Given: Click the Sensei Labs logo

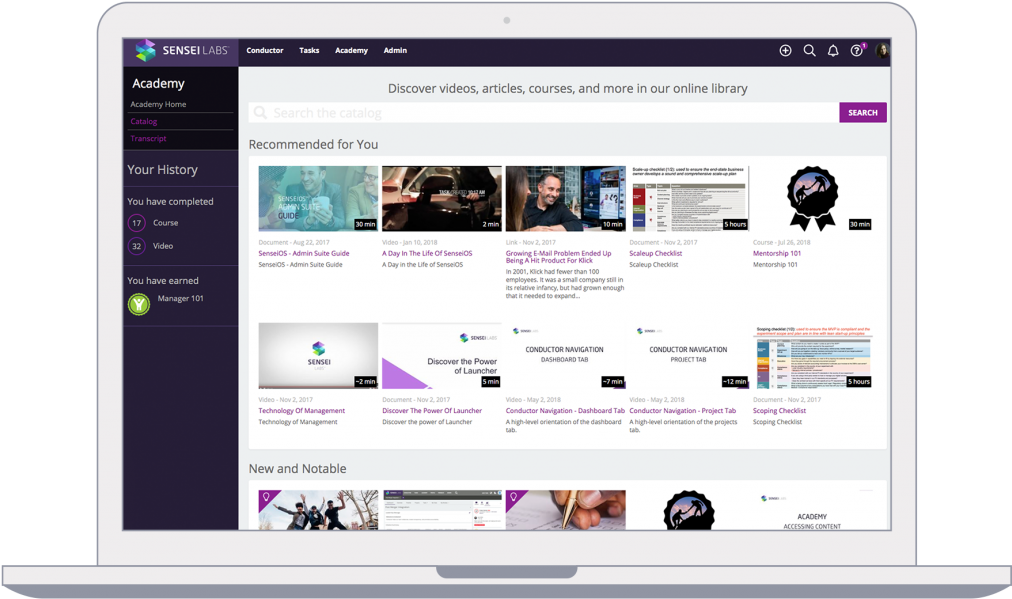Looking at the screenshot, I should pyautogui.click(x=181, y=50).
